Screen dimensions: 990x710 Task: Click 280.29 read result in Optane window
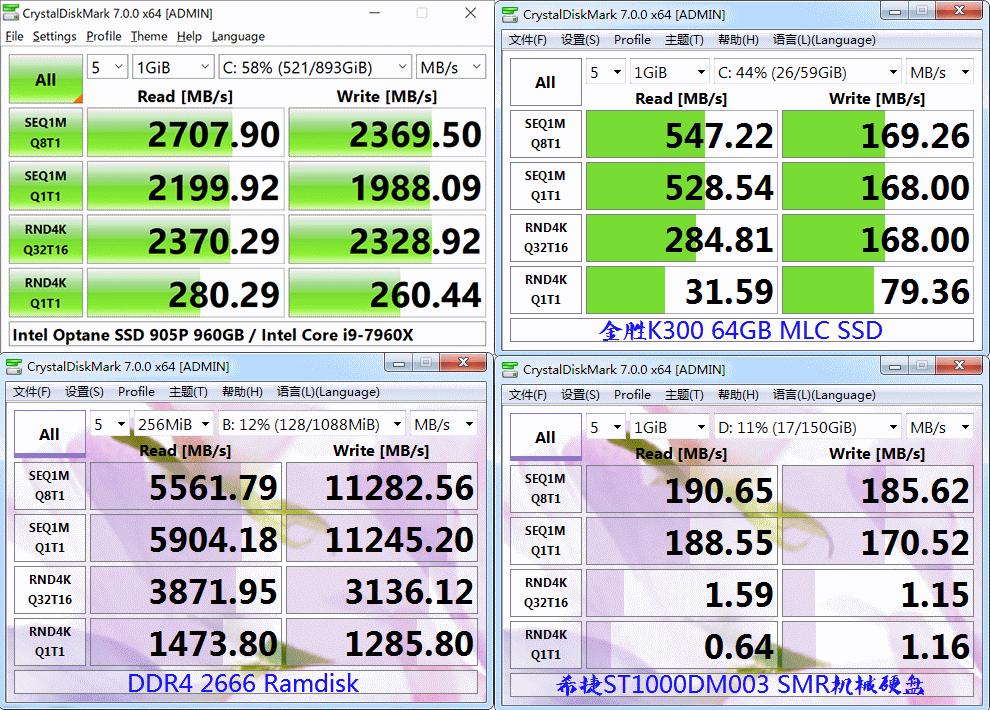click(185, 293)
